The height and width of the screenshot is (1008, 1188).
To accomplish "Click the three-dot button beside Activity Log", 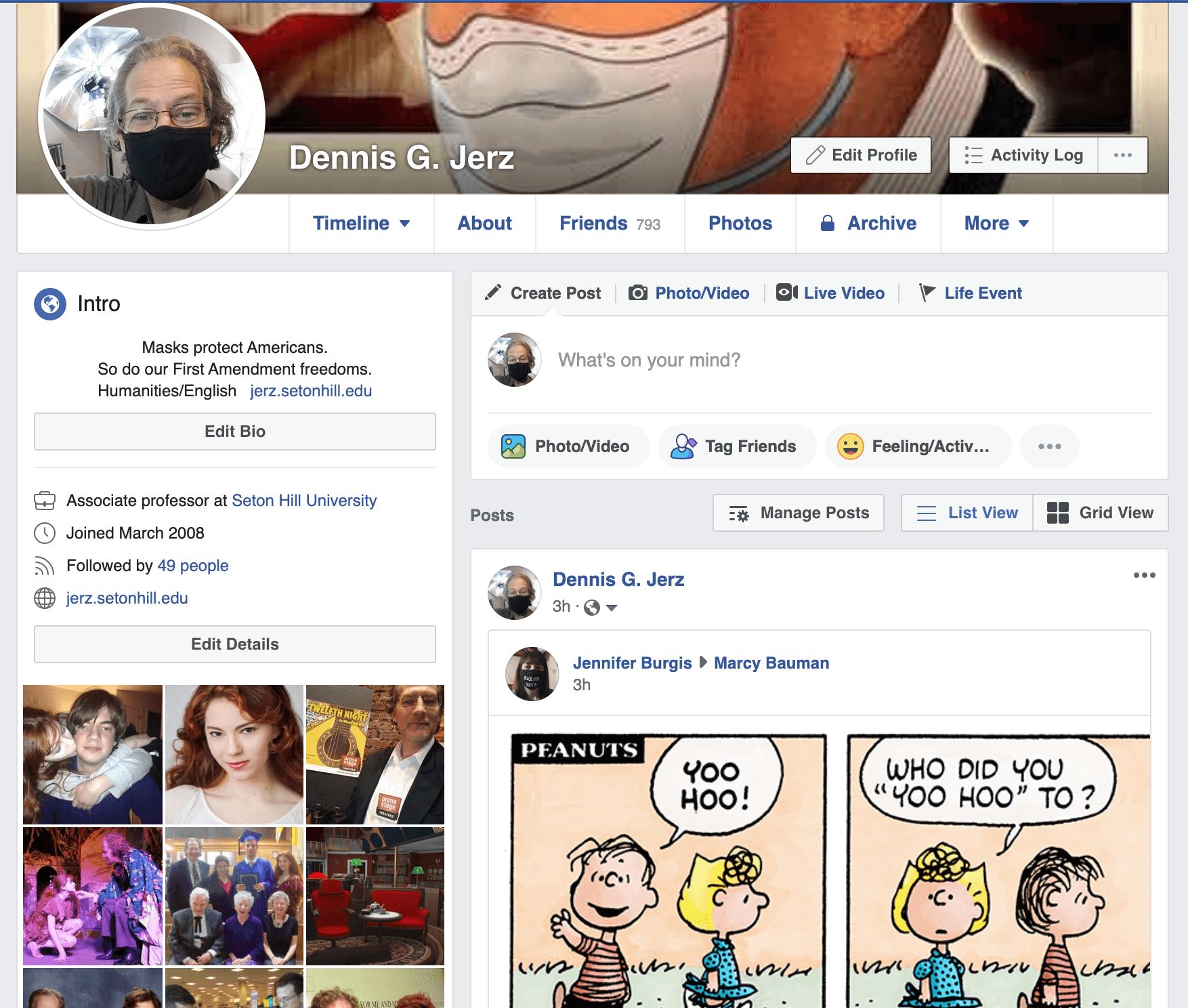I will pyautogui.click(x=1122, y=155).
